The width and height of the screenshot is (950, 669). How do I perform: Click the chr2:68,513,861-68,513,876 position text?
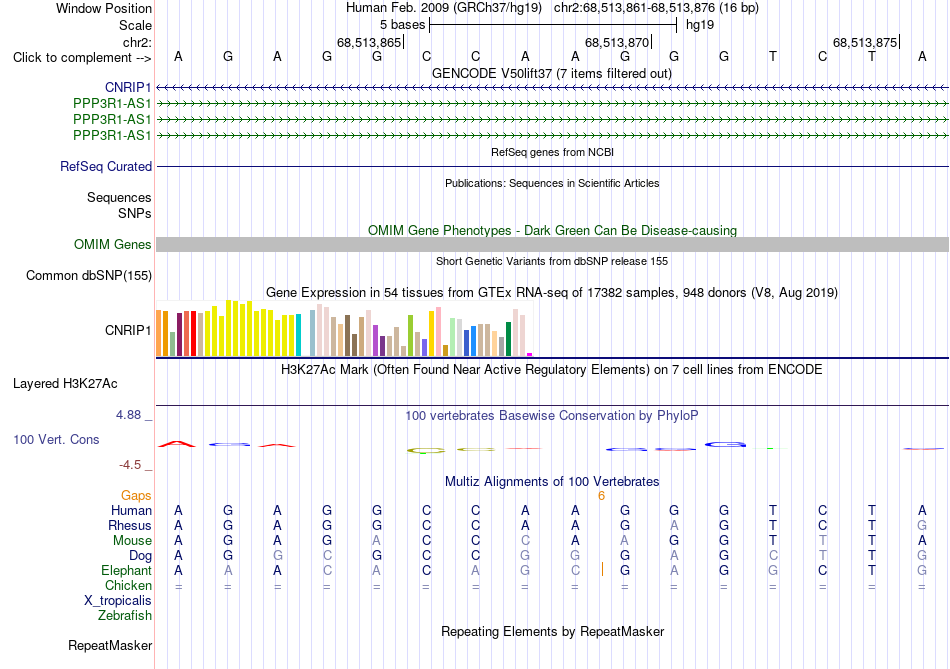(x=656, y=8)
